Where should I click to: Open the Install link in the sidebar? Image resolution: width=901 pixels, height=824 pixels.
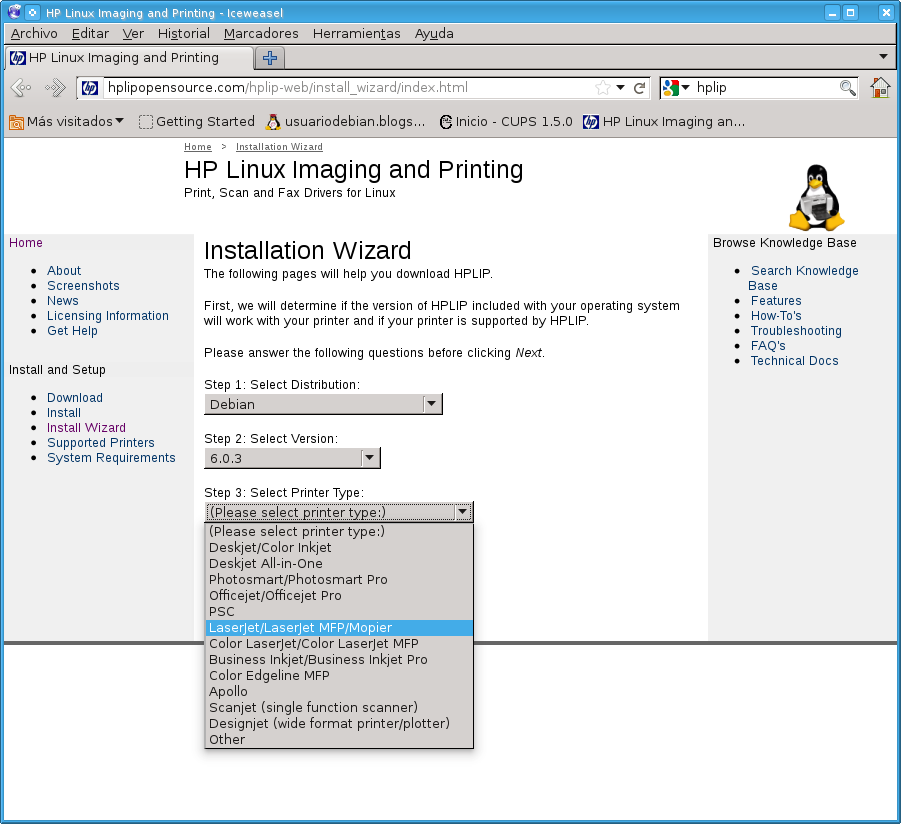pos(64,413)
